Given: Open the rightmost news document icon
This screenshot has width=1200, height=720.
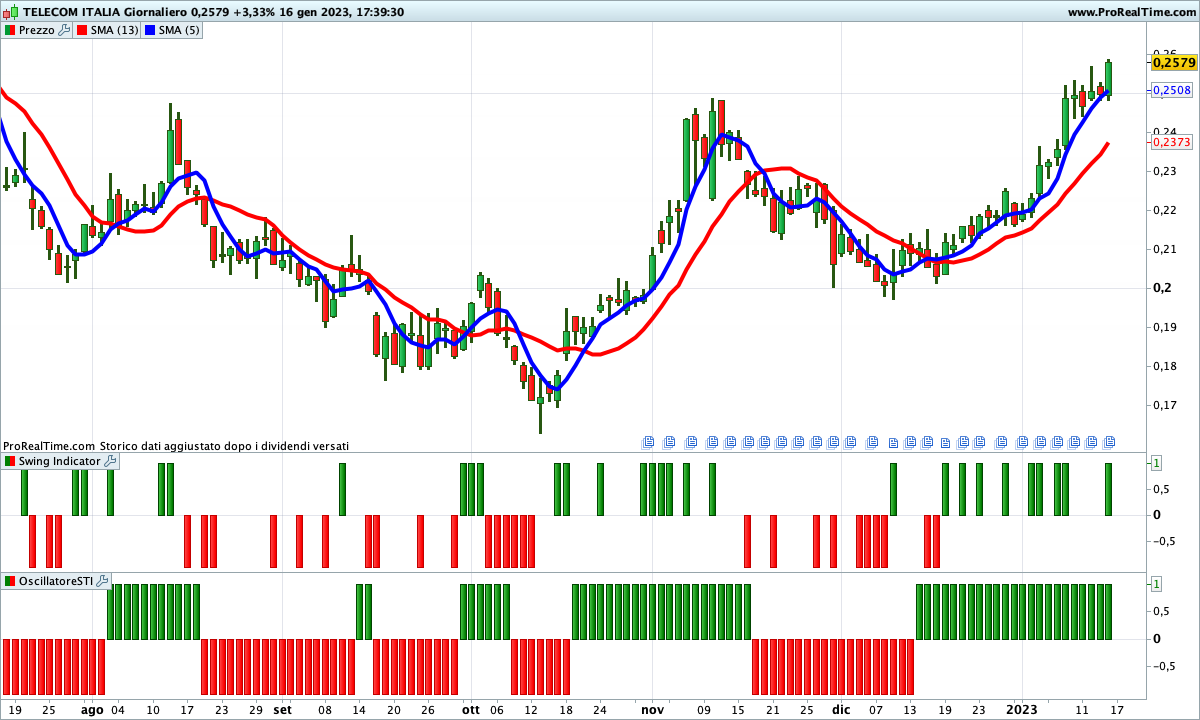Looking at the screenshot, I should pos(1109,441).
